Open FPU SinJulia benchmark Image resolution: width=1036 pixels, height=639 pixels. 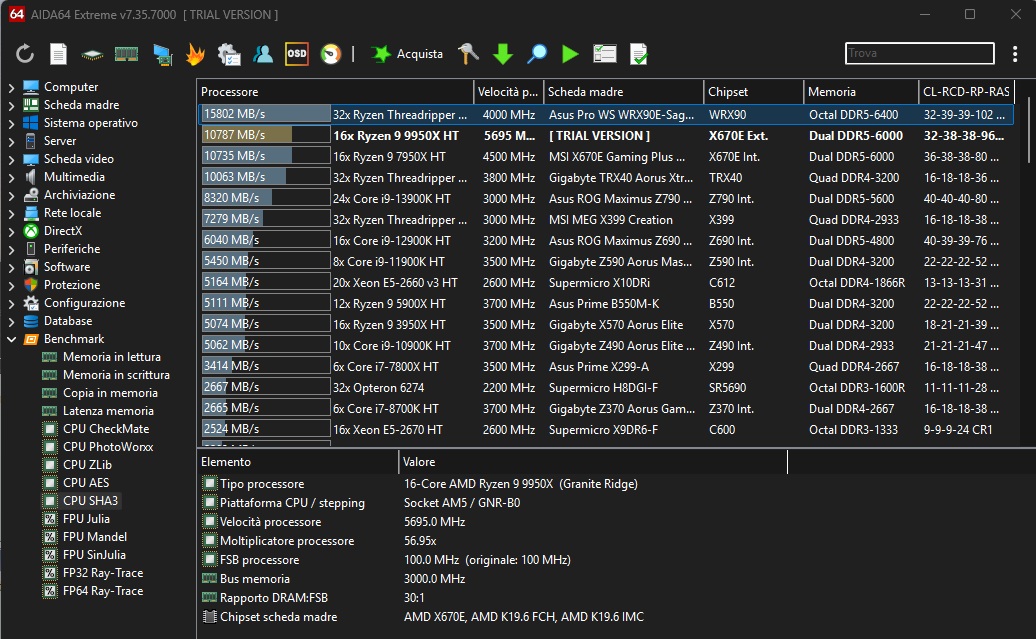tap(94, 555)
